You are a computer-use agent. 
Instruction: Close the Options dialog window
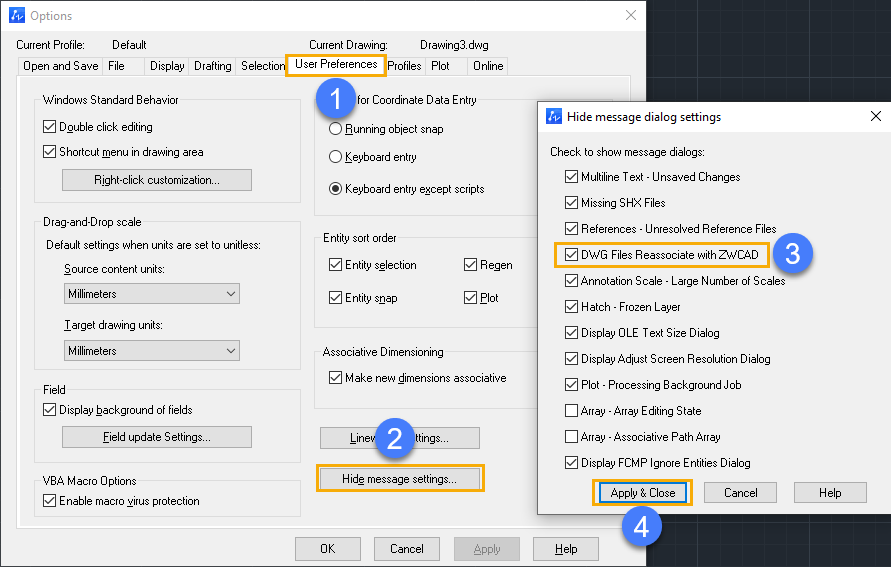tap(631, 15)
